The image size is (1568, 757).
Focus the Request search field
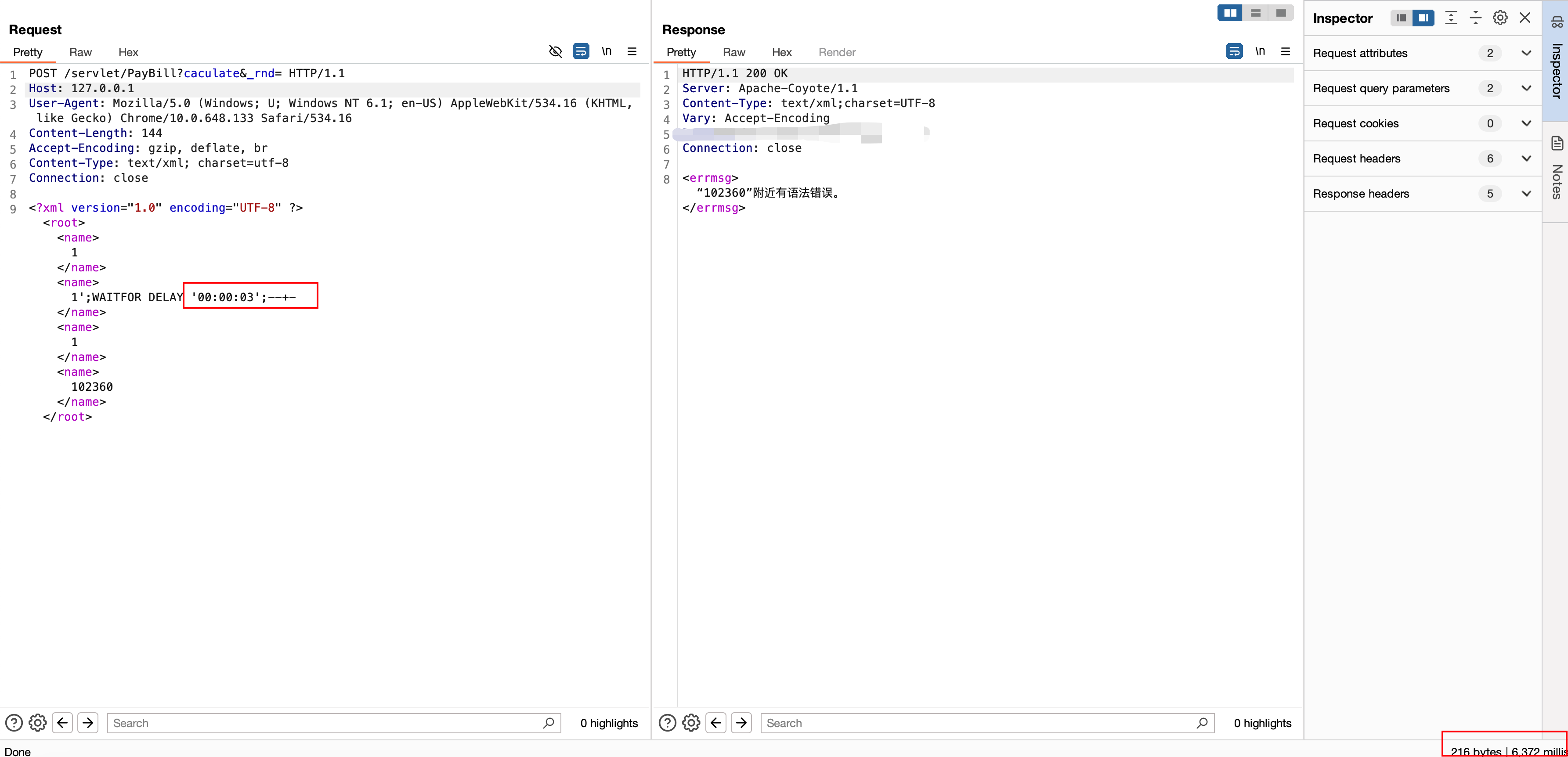click(333, 723)
